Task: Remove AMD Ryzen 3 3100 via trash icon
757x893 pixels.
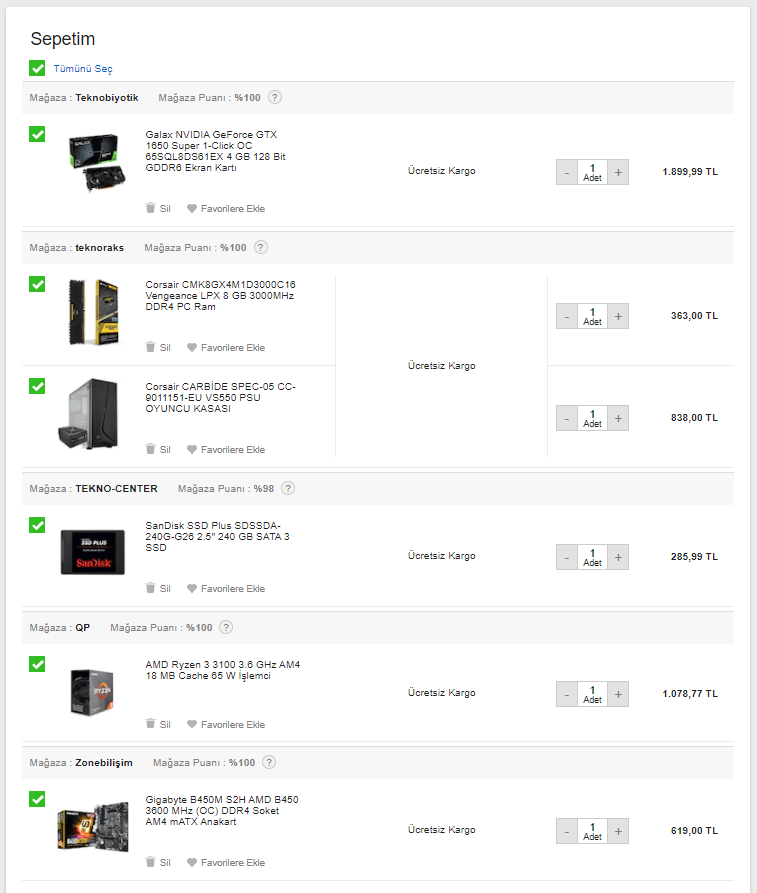Action: 150,723
